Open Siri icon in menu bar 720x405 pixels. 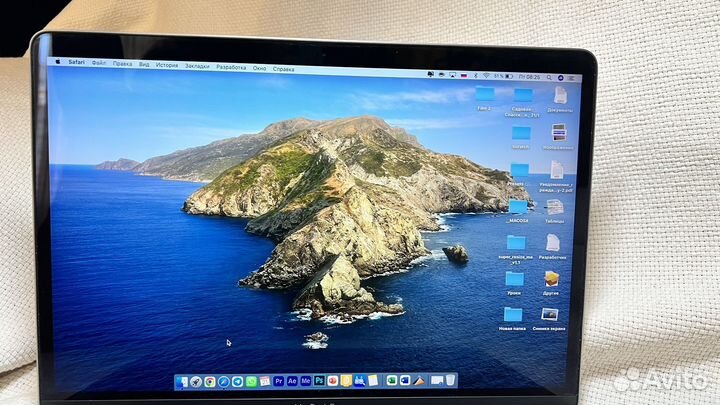561,78
